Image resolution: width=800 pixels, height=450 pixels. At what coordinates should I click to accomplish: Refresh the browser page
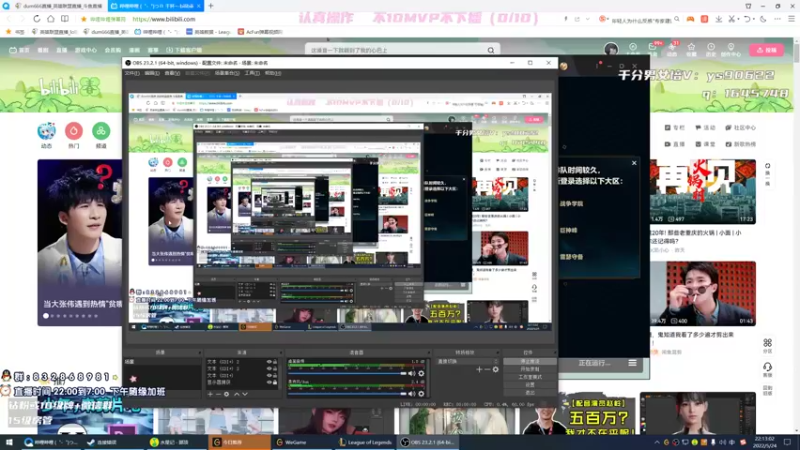(x=37, y=19)
